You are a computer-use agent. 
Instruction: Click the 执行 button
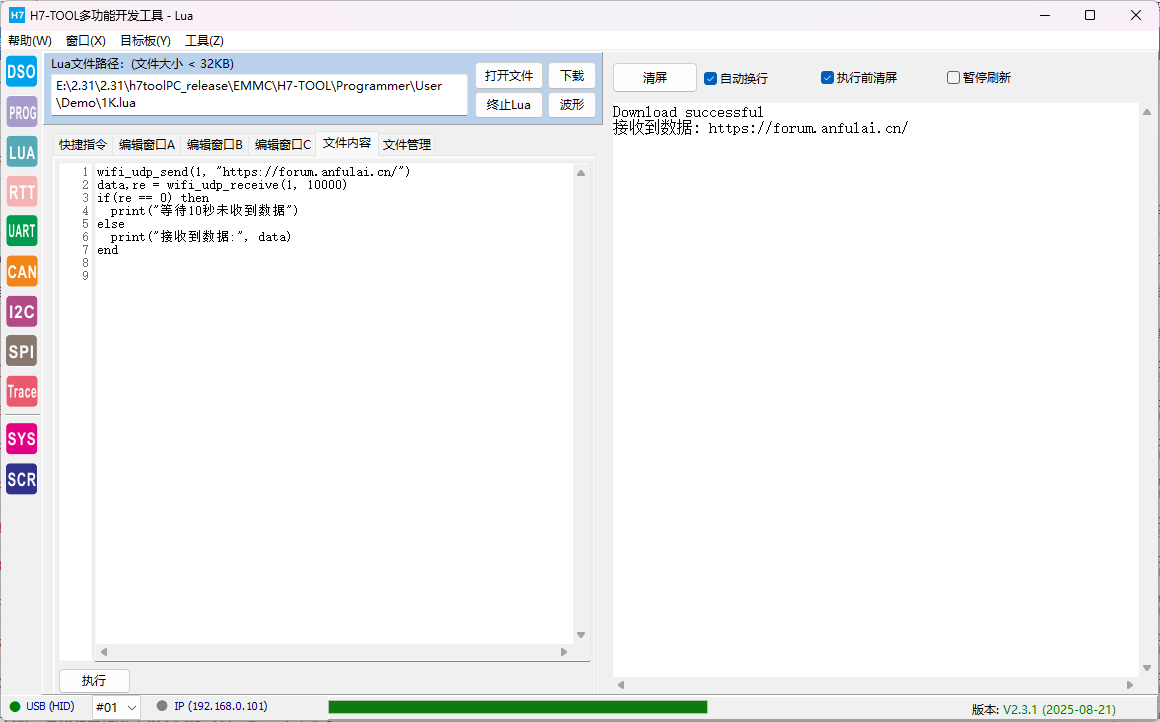click(94, 681)
